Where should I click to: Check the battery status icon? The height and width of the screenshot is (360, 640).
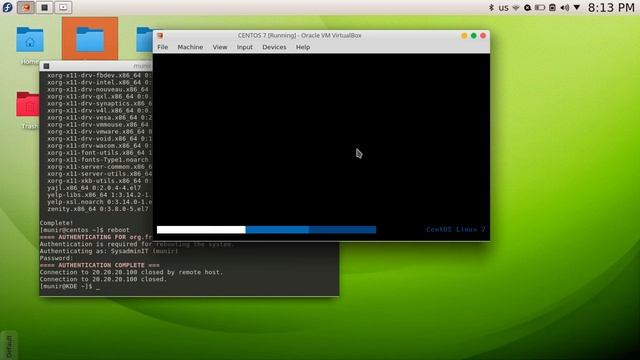pos(540,8)
